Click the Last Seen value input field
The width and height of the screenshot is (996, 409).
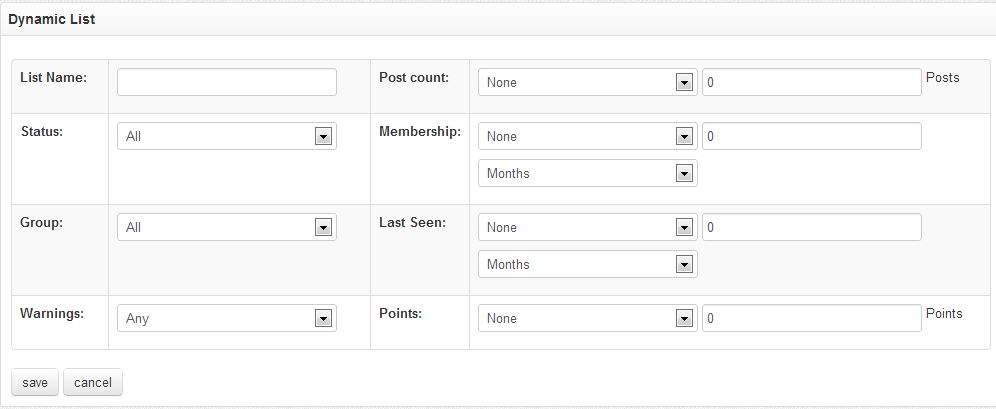coord(812,227)
